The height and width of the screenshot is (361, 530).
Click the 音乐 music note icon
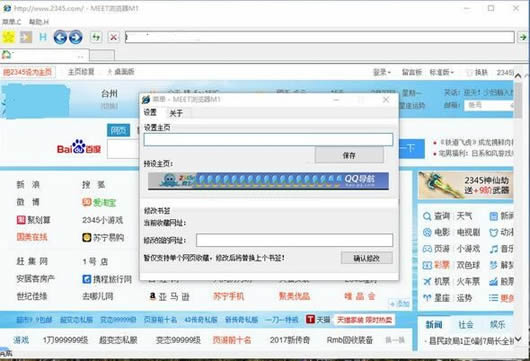494,249
